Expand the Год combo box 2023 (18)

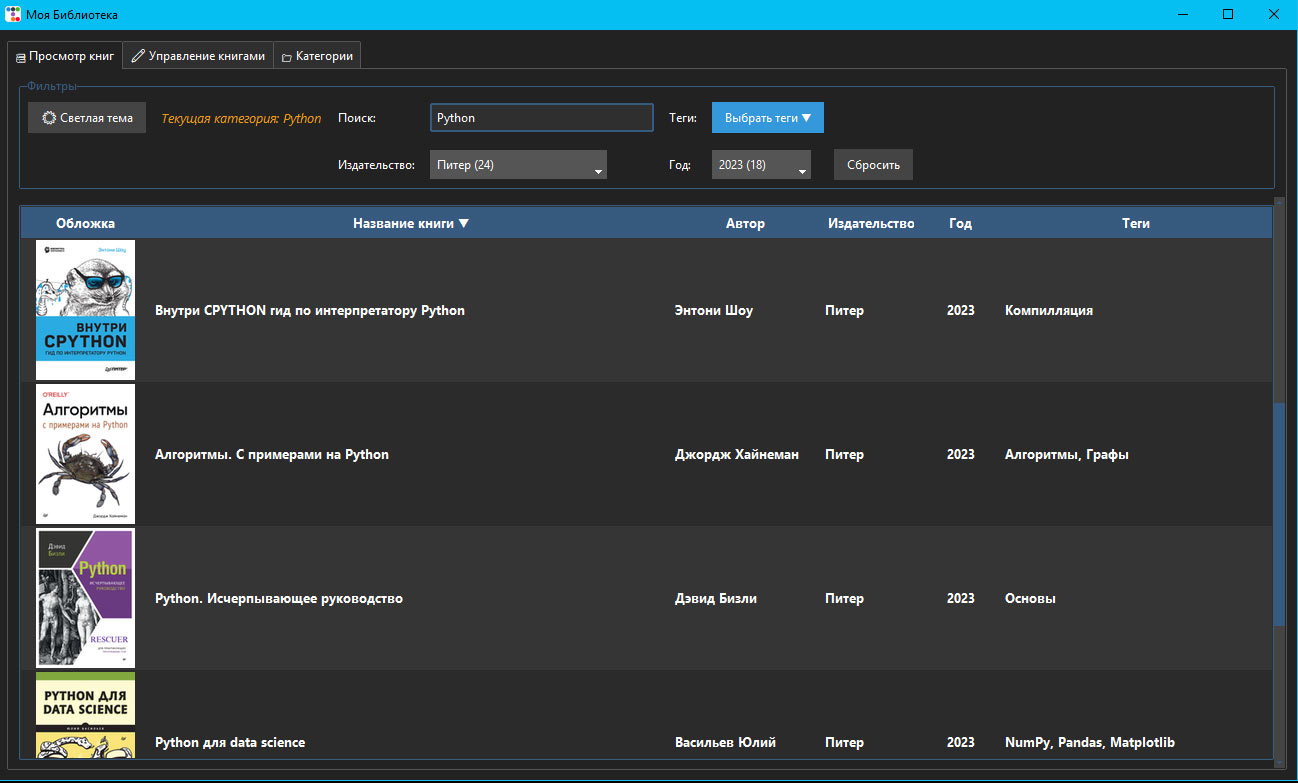pyautogui.click(x=761, y=165)
